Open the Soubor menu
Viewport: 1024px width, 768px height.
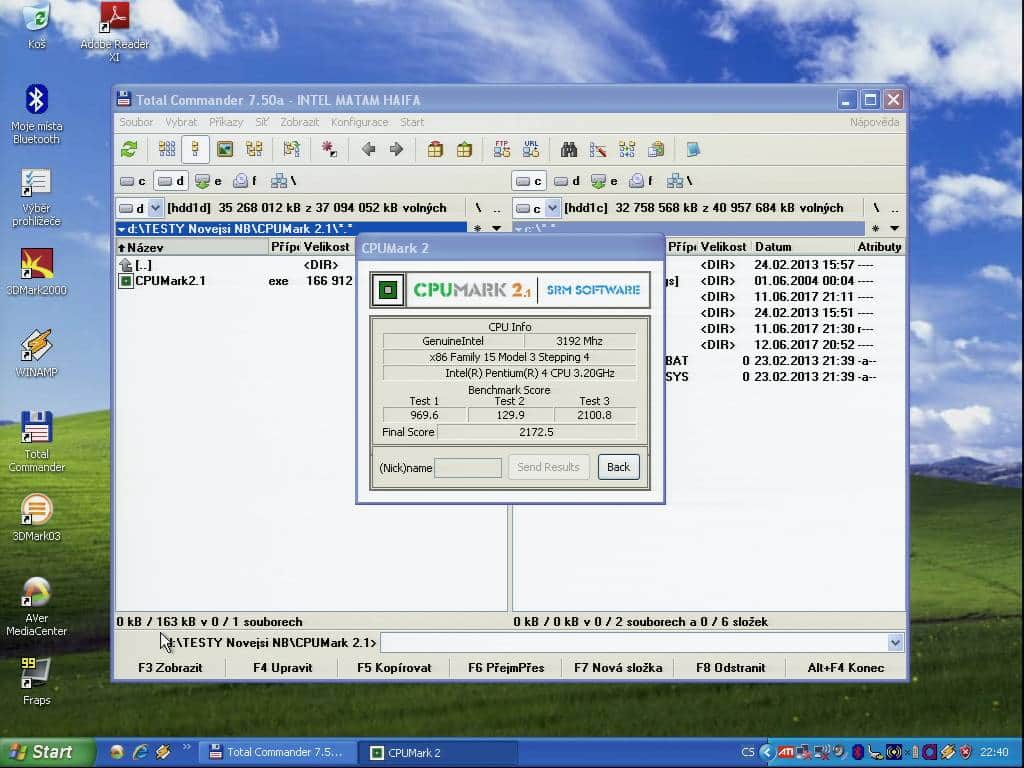point(136,122)
